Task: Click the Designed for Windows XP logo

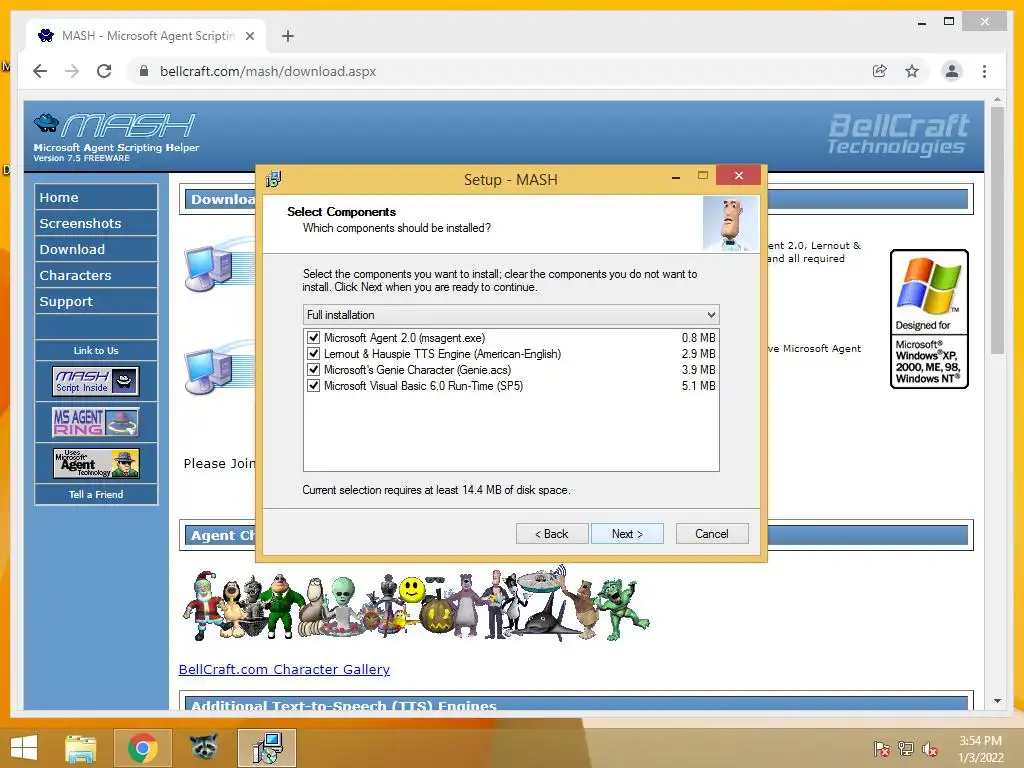Action: [x=929, y=319]
